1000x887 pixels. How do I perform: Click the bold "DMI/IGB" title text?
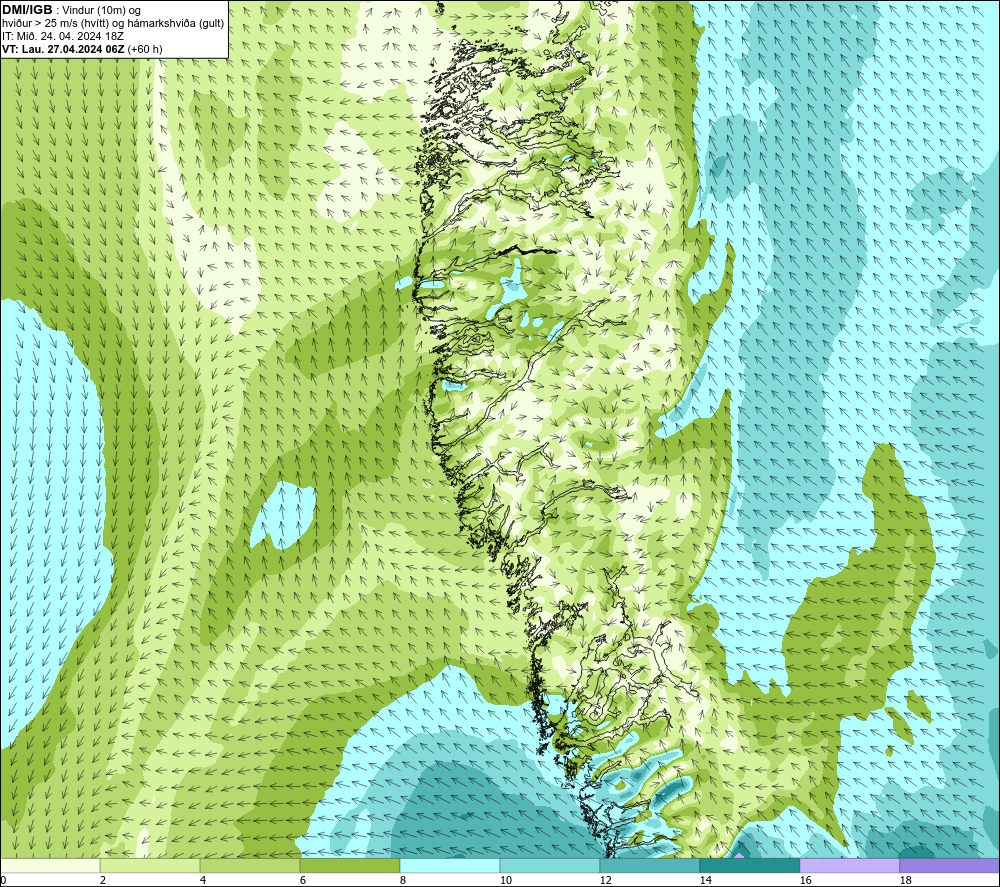tap(27, 10)
